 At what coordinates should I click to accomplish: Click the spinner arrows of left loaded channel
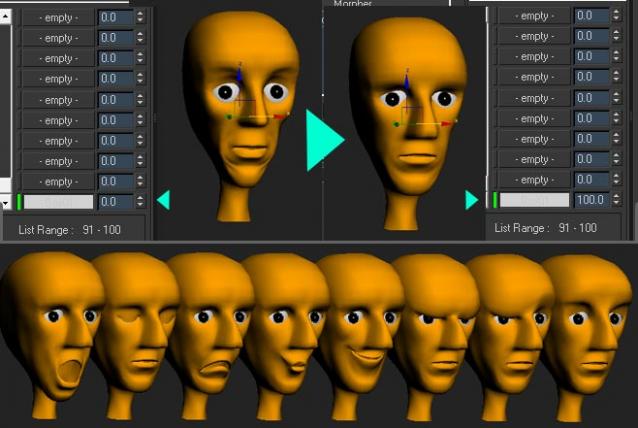(140, 202)
